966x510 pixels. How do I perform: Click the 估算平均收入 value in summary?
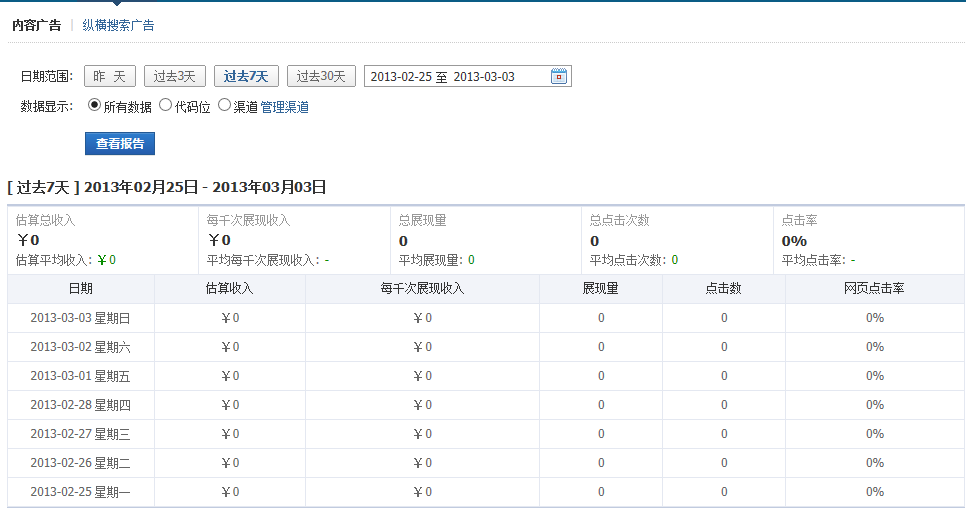click(107, 260)
